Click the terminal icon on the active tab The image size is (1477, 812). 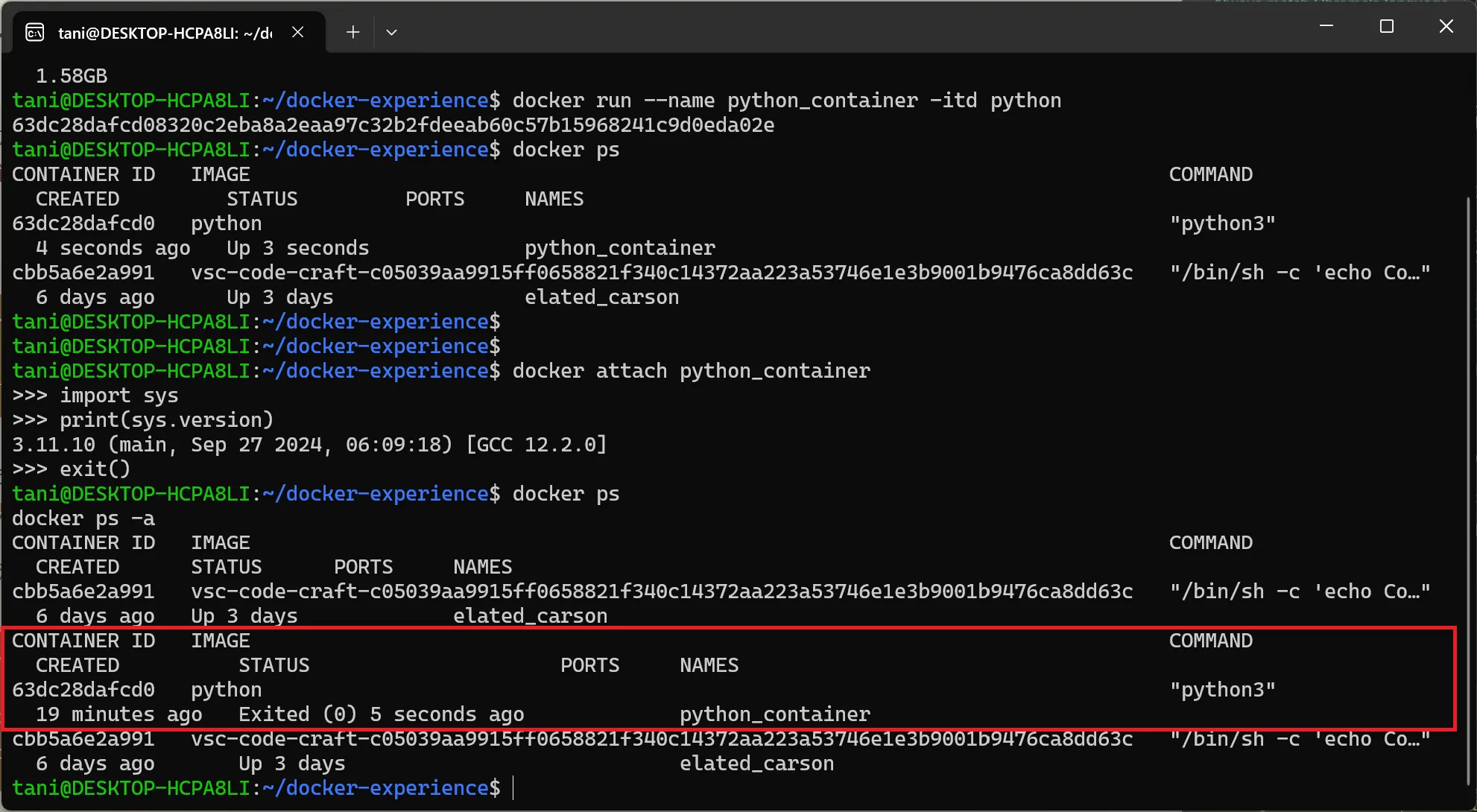point(34,32)
